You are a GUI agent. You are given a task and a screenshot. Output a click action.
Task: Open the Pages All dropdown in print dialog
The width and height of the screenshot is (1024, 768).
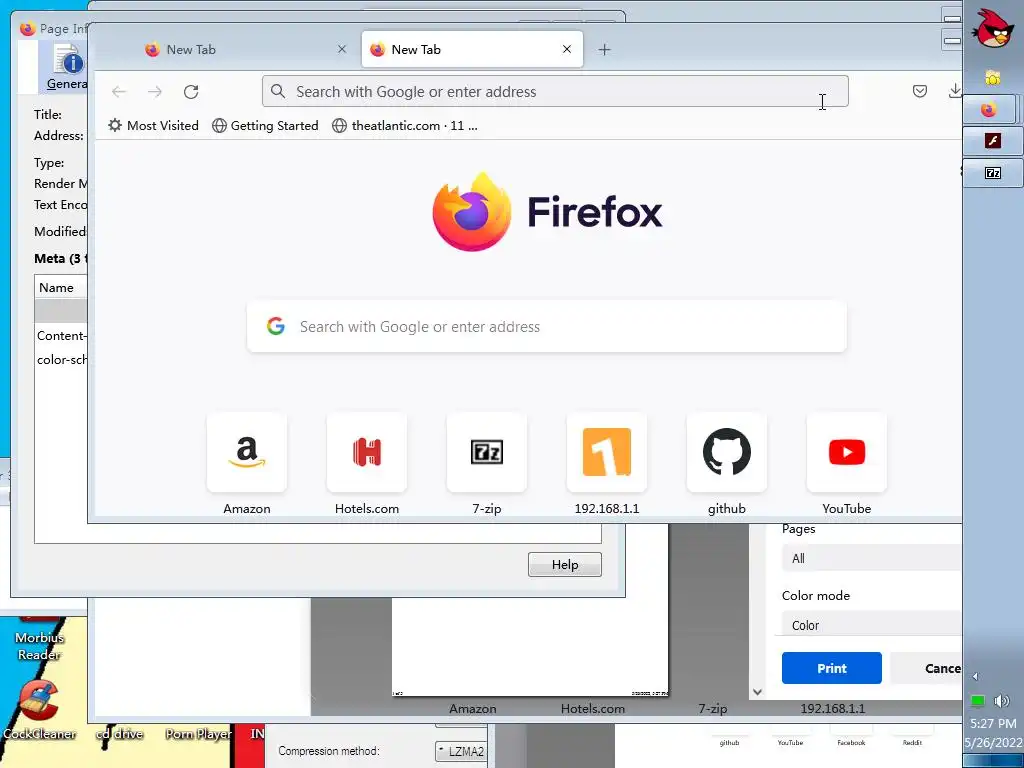(872, 558)
